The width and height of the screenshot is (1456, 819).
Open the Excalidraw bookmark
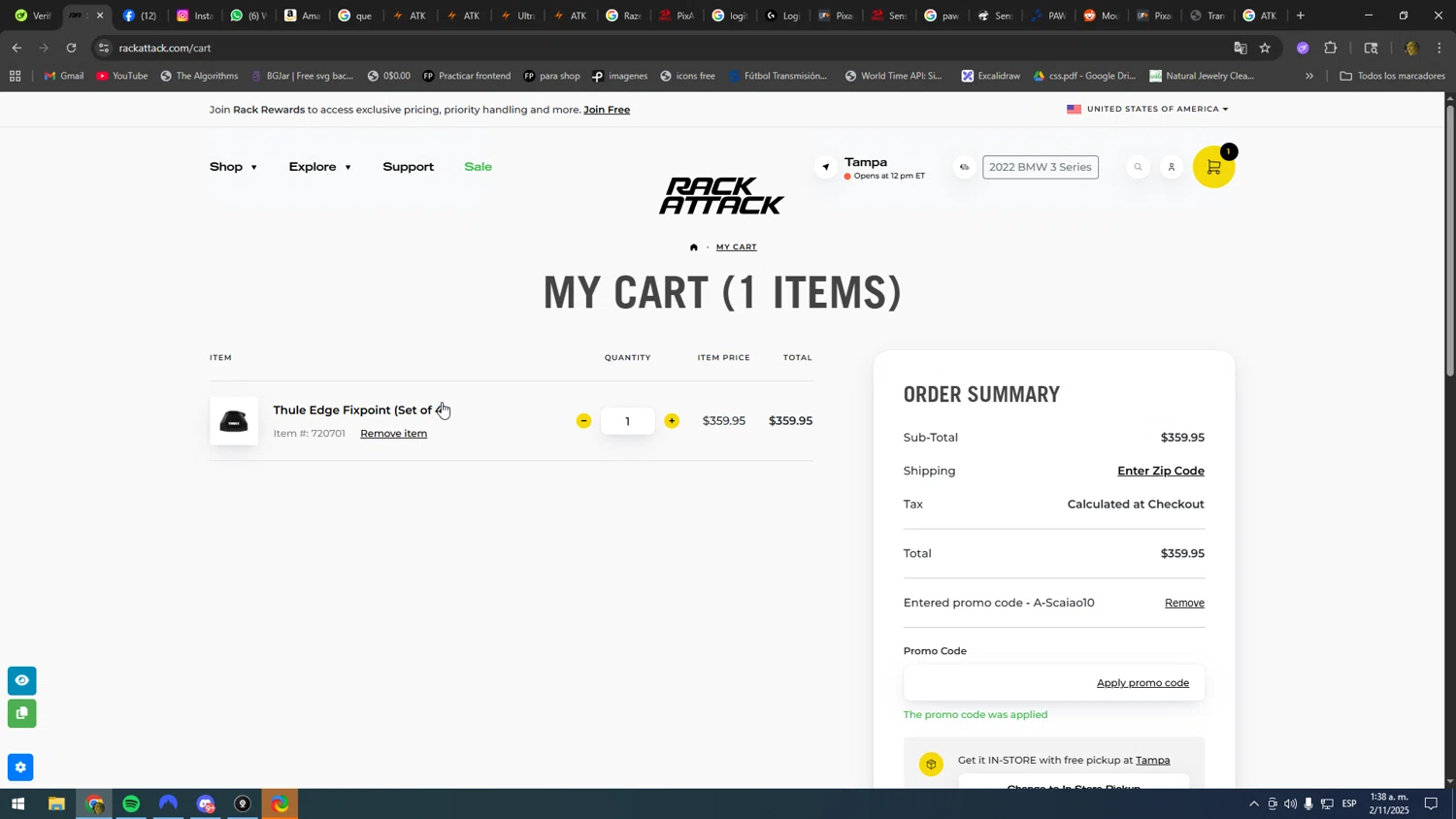[990, 76]
